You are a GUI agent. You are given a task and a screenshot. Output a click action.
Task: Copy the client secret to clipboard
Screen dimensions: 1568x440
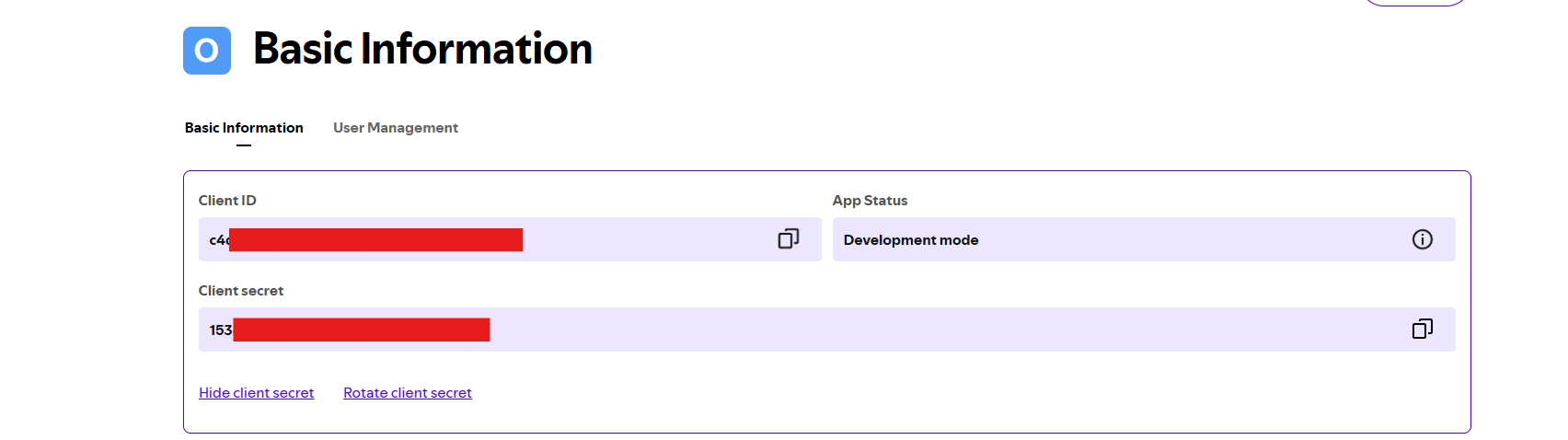click(x=1422, y=330)
